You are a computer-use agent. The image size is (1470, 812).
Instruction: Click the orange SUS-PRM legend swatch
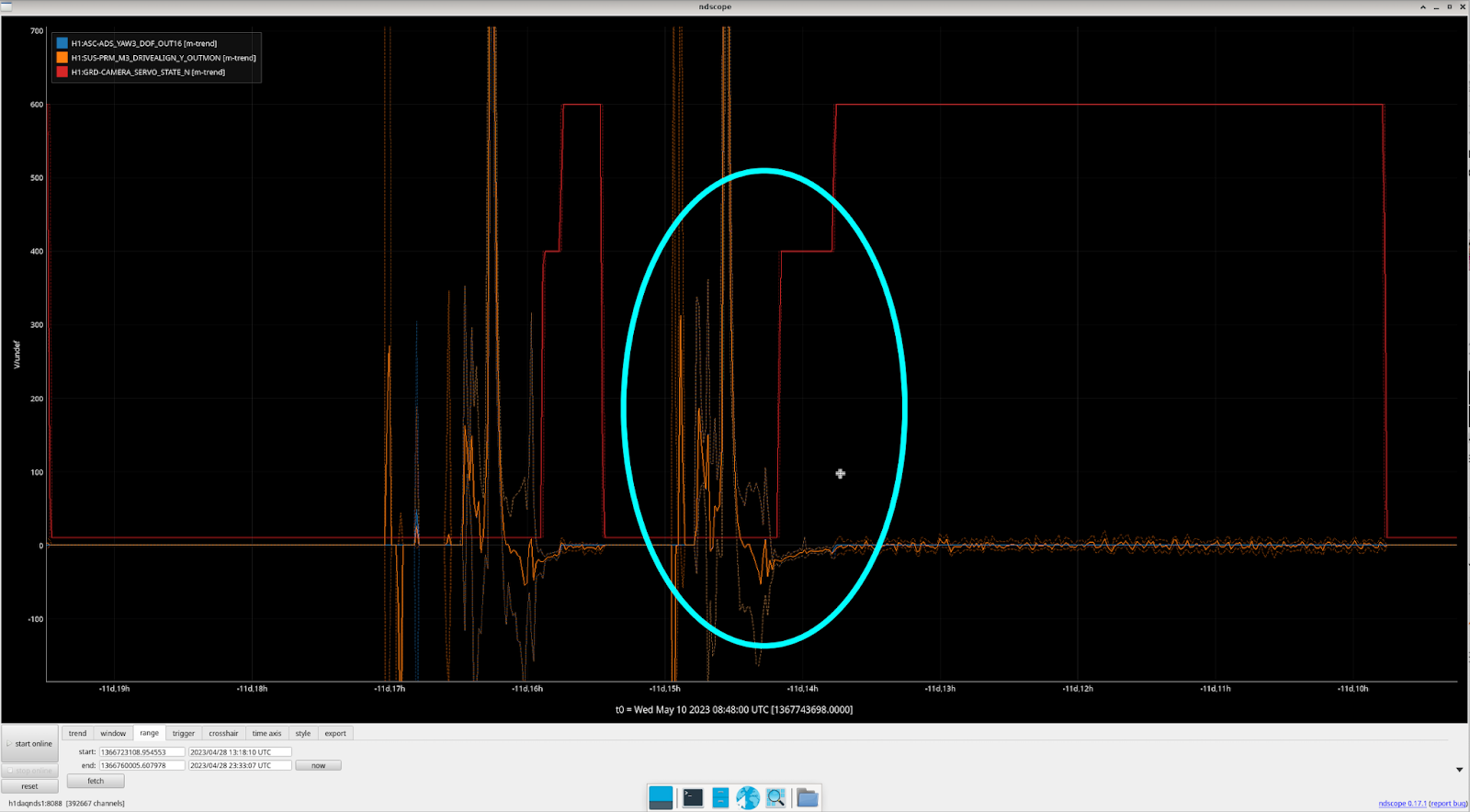click(x=62, y=58)
